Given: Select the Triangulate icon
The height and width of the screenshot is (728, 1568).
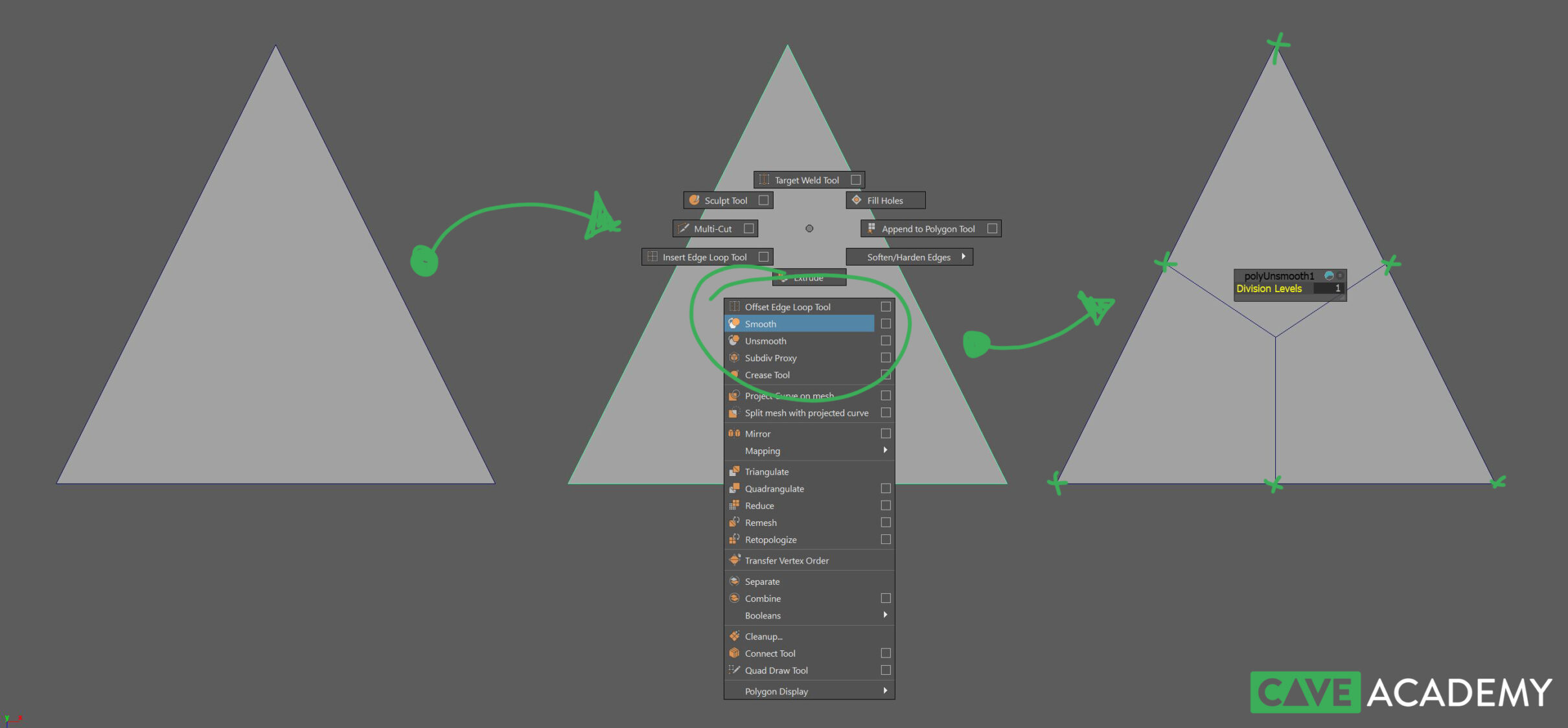Looking at the screenshot, I should point(734,471).
